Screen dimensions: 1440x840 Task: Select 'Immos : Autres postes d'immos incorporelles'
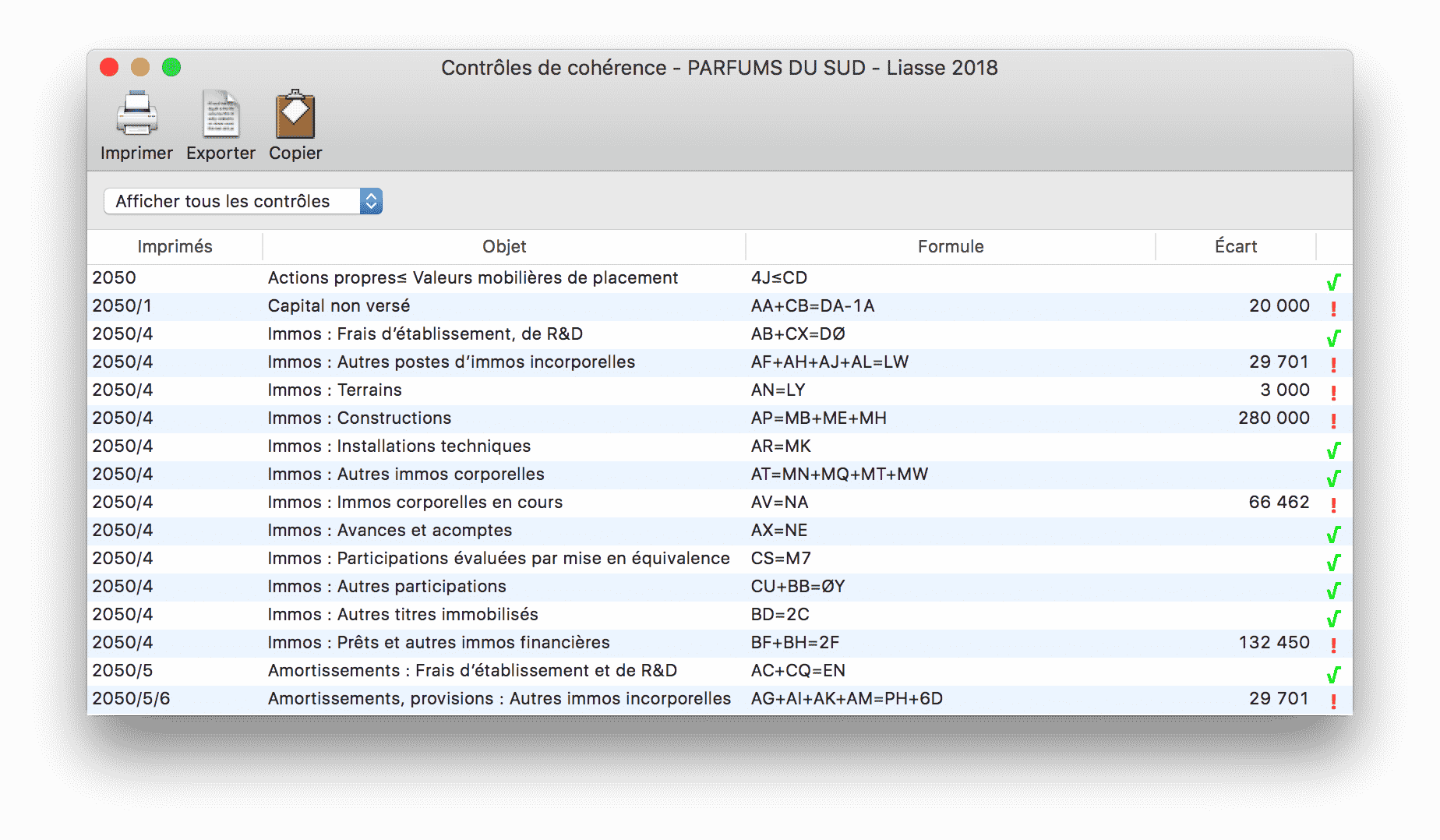point(720,362)
